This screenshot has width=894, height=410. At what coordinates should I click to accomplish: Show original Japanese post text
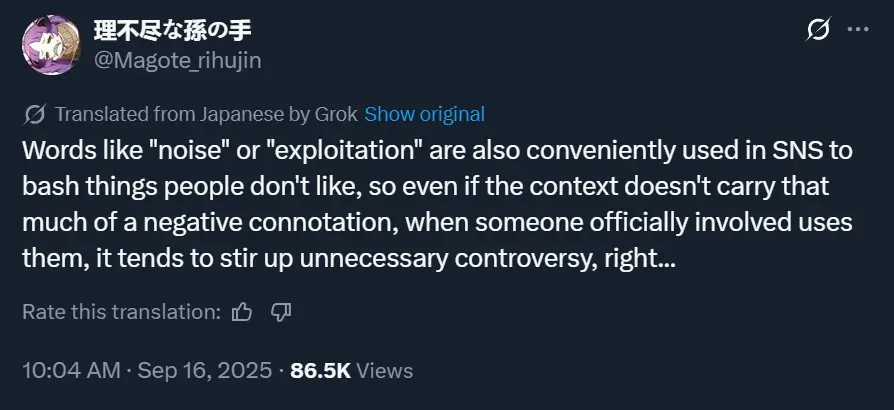(424, 114)
